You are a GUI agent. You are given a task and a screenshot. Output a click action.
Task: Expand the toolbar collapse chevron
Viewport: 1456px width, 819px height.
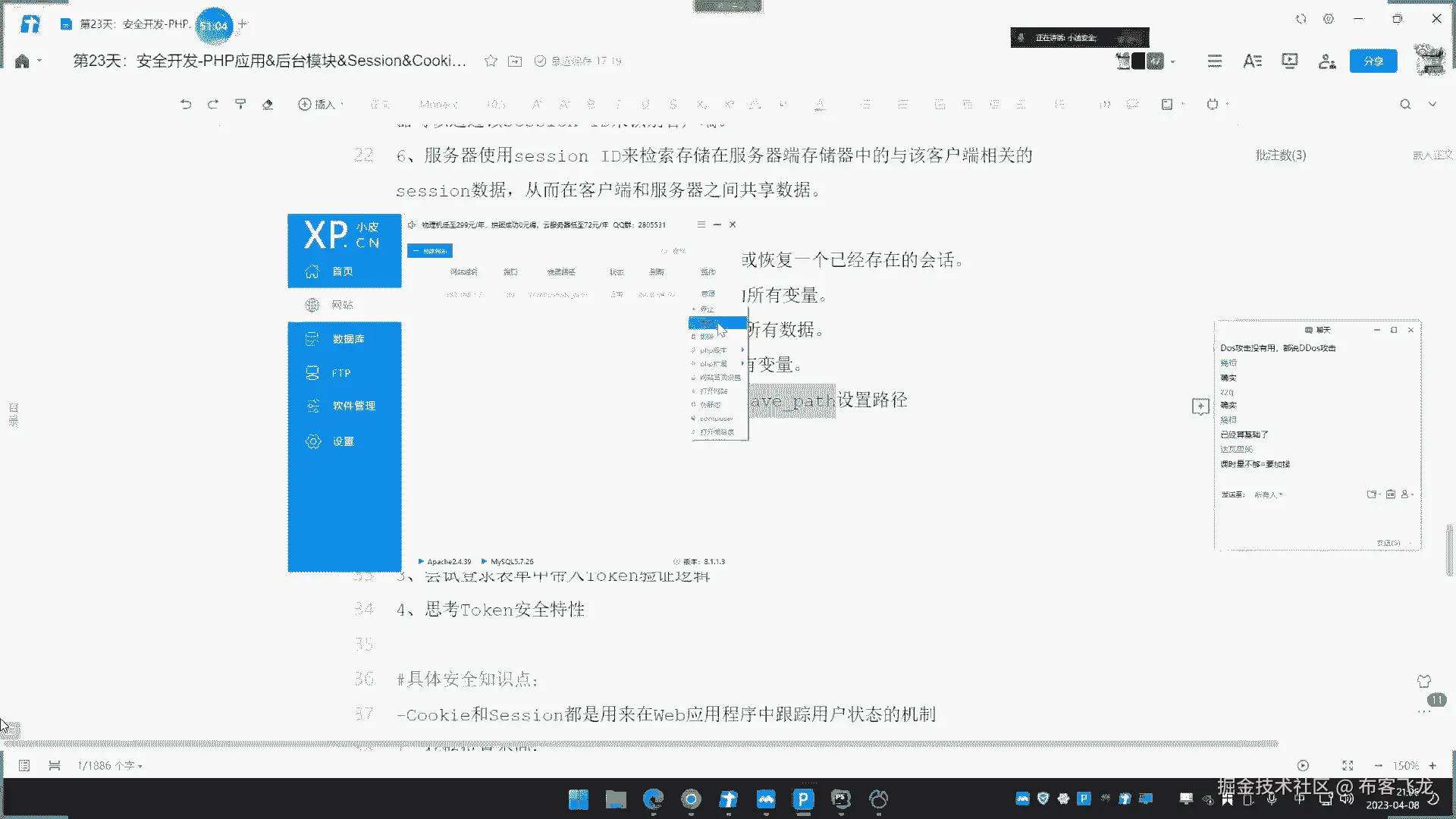pyautogui.click(x=1432, y=105)
